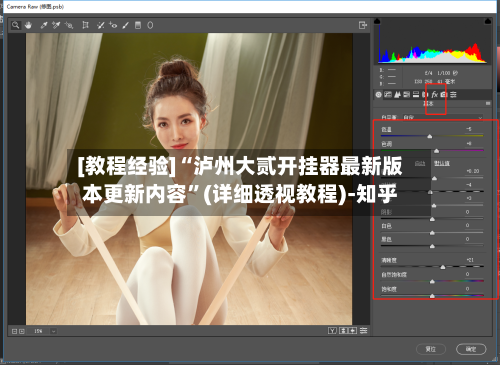Click the 白色 whites slider handle
This screenshot has width=500, height=365.
pyautogui.click(x=432, y=233)
